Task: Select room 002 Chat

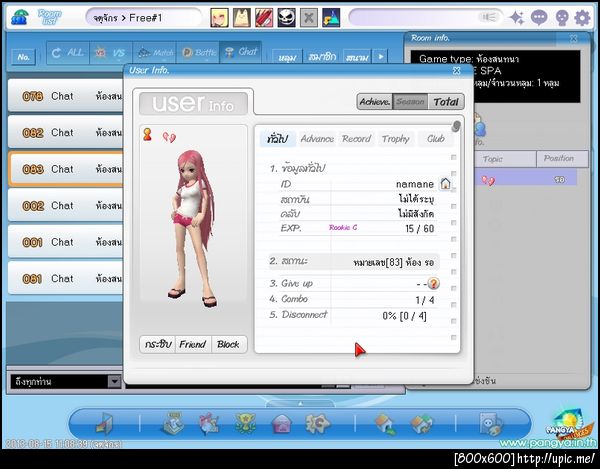Action: pos(65,205)
